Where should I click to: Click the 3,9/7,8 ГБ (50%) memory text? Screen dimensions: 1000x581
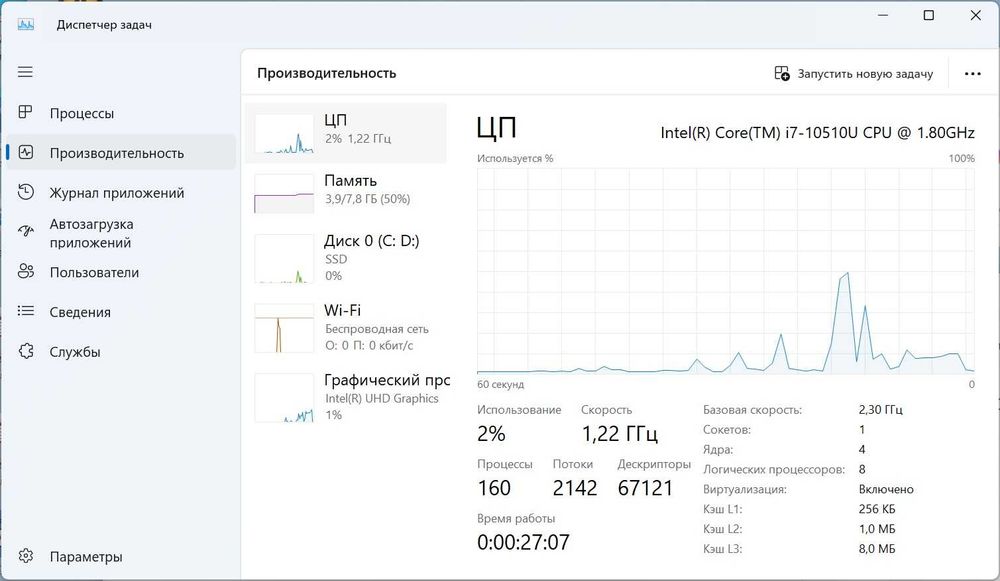(x=367, y=199)
